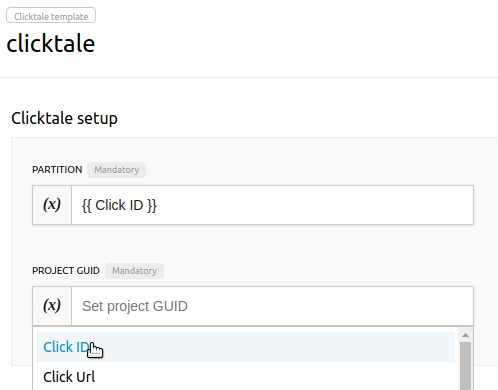The image size is (498, 390).
Task: Click the PARTITION field label
Action: [57, 170]
